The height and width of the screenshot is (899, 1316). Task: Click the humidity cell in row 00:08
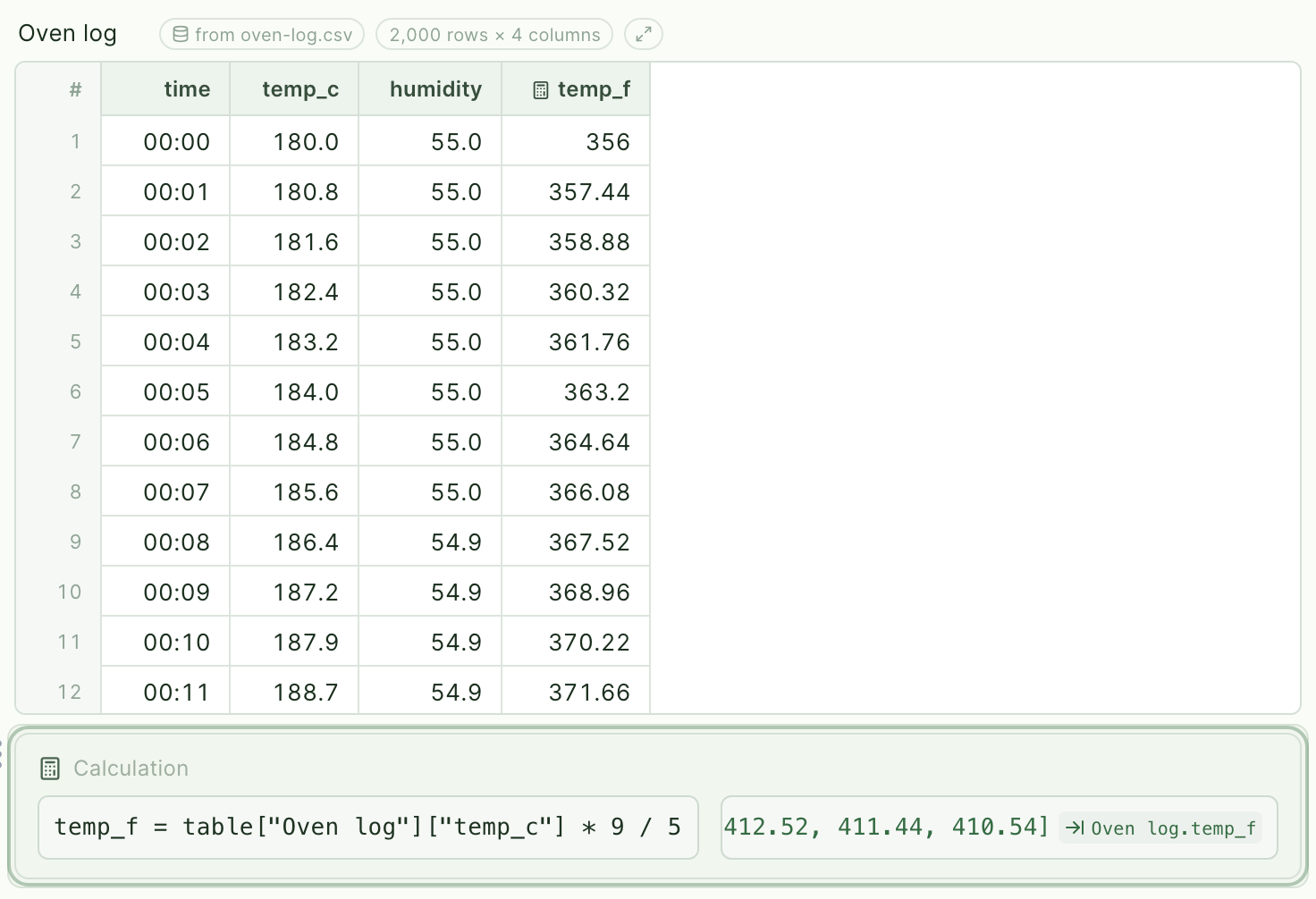point(430,542)
